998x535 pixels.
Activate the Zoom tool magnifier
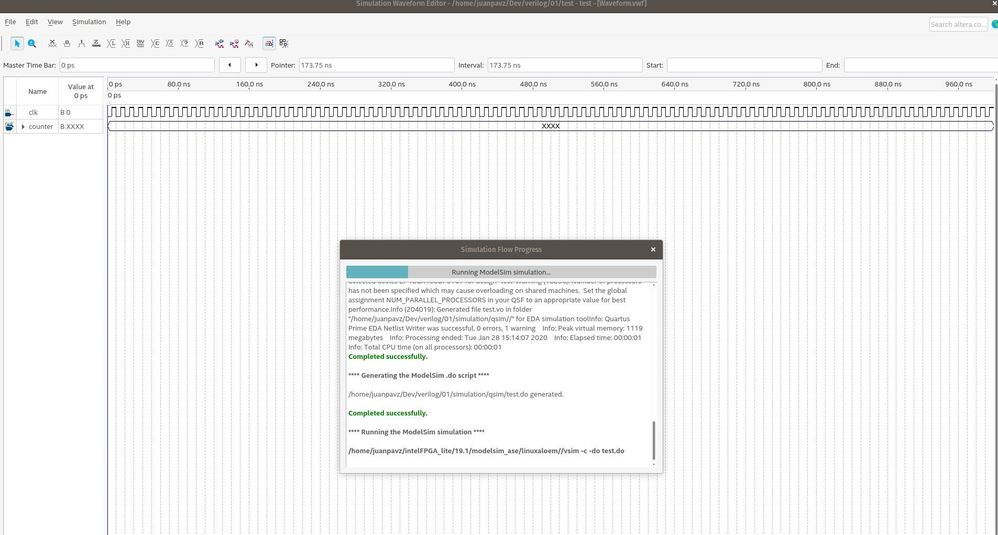(x=32, y=43)
